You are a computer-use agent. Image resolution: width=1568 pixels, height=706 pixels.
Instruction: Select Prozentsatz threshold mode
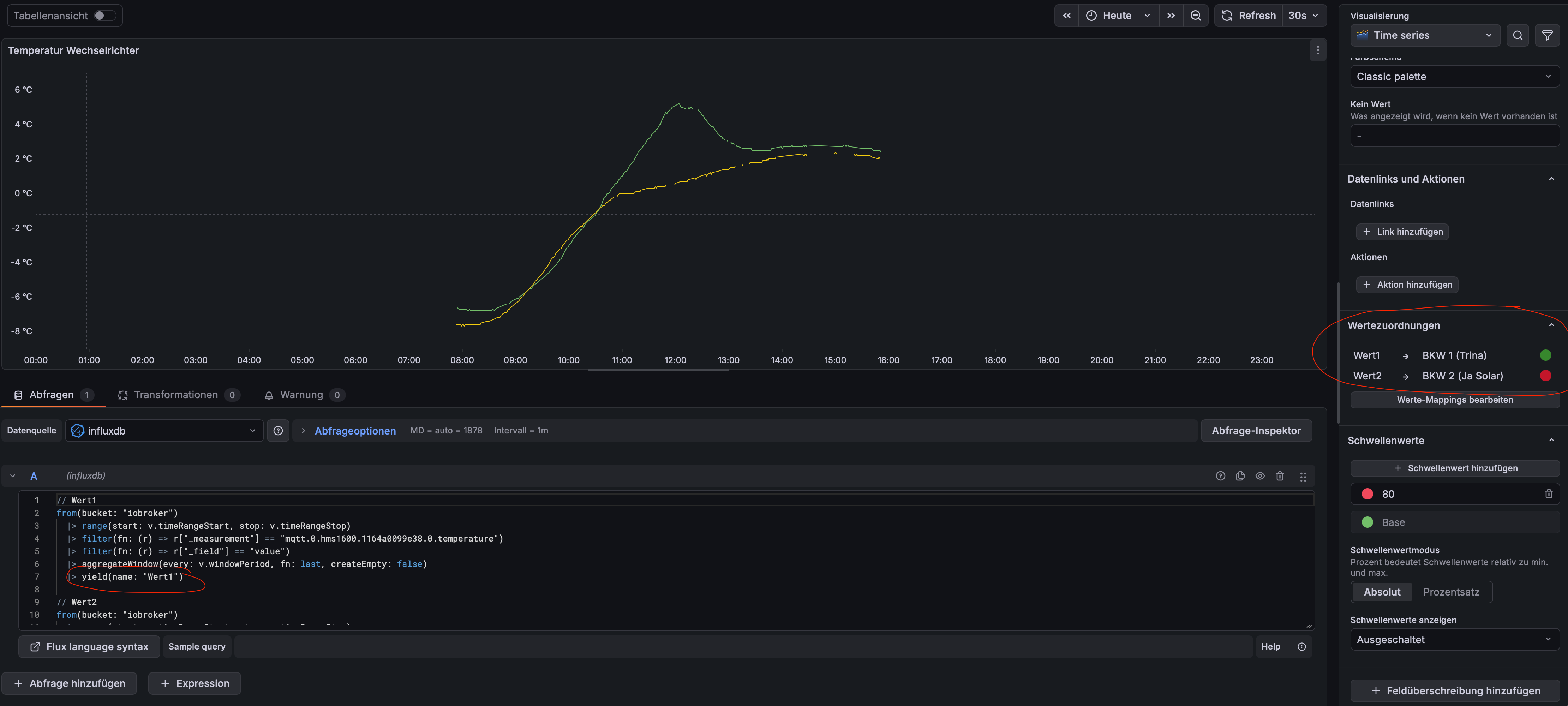click(1450, 592)
